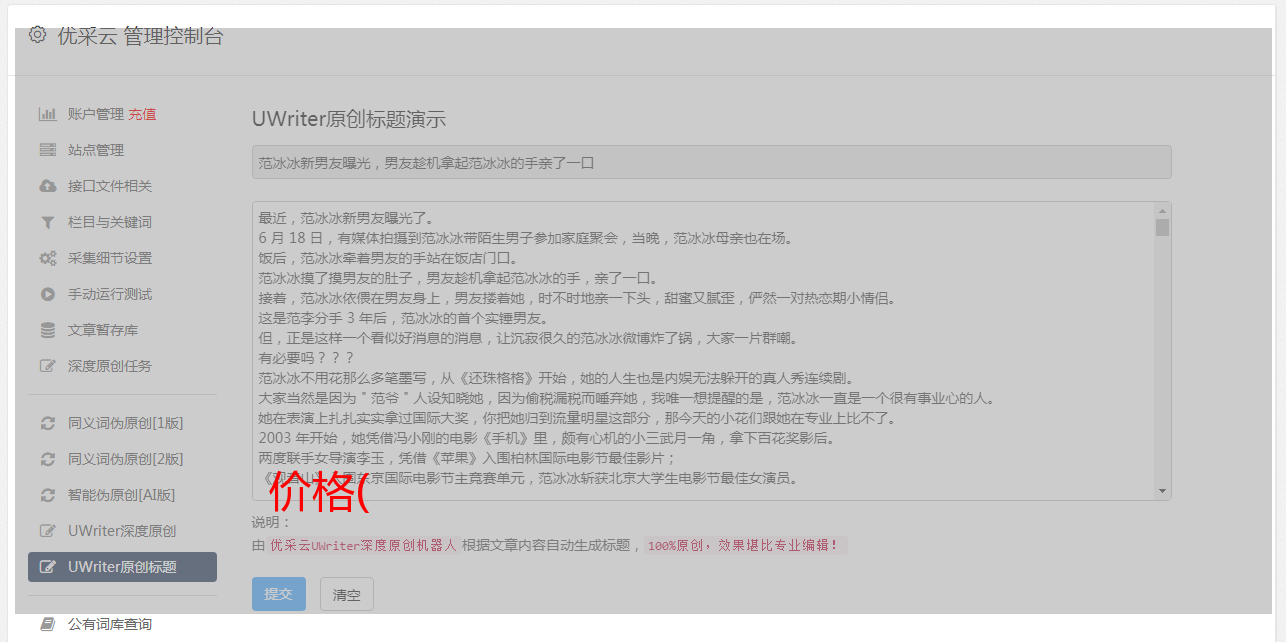1286x642 pixels.
Task: Click the red 充值 link
Action: (142, 114)
